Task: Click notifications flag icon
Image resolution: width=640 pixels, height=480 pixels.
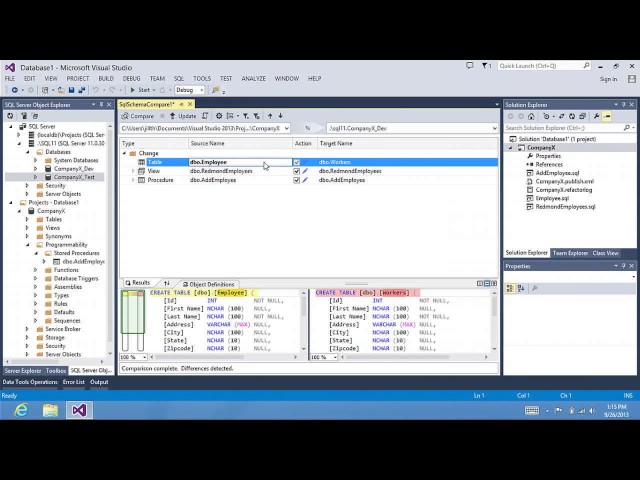Action: [485, 66]
